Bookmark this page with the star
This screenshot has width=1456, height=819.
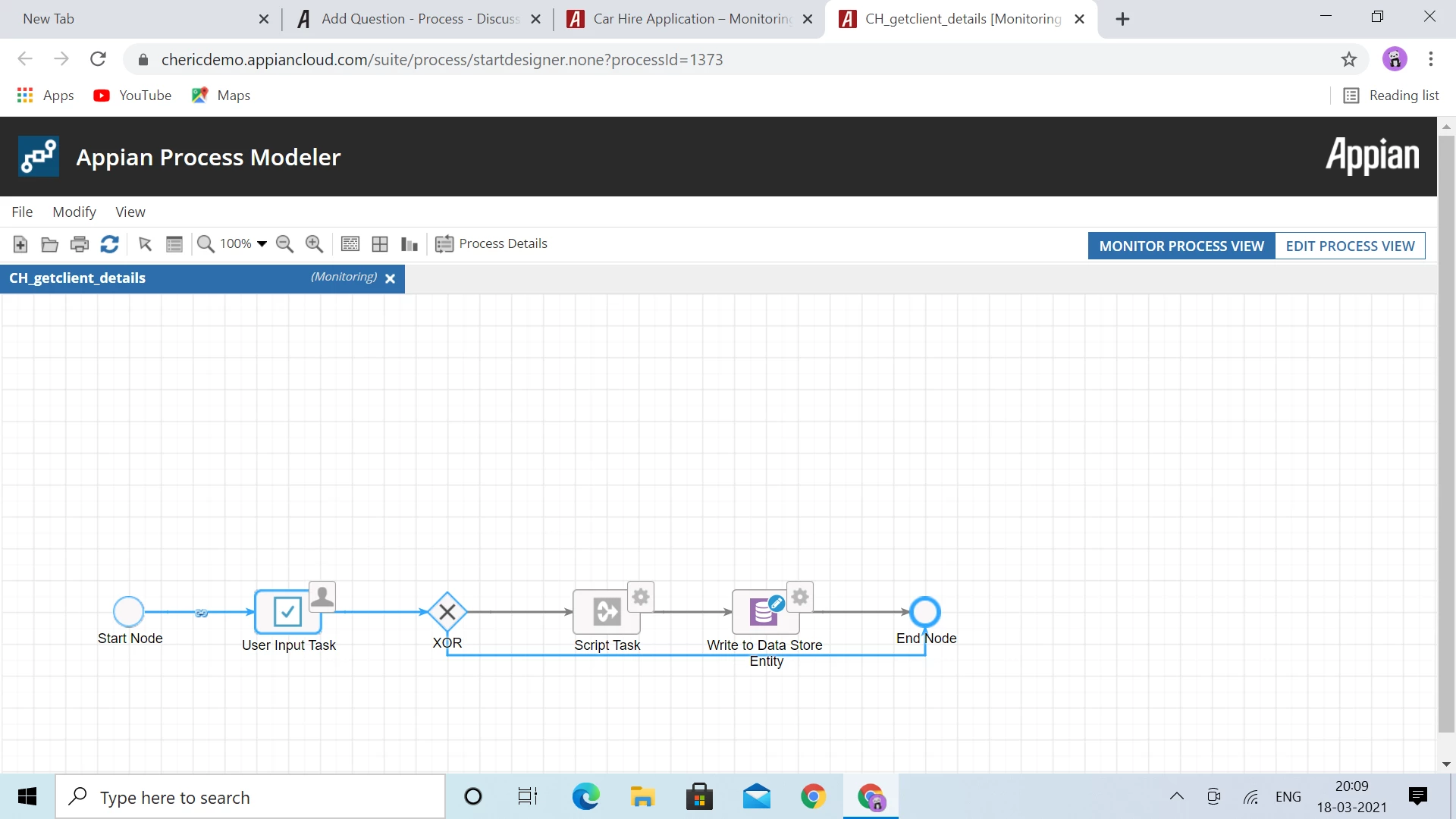tap(1348, 59)
